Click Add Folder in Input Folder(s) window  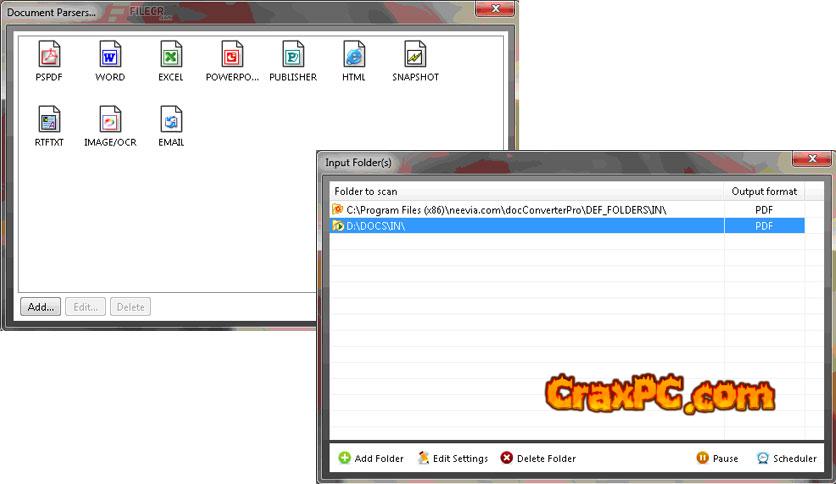[371, 458]
